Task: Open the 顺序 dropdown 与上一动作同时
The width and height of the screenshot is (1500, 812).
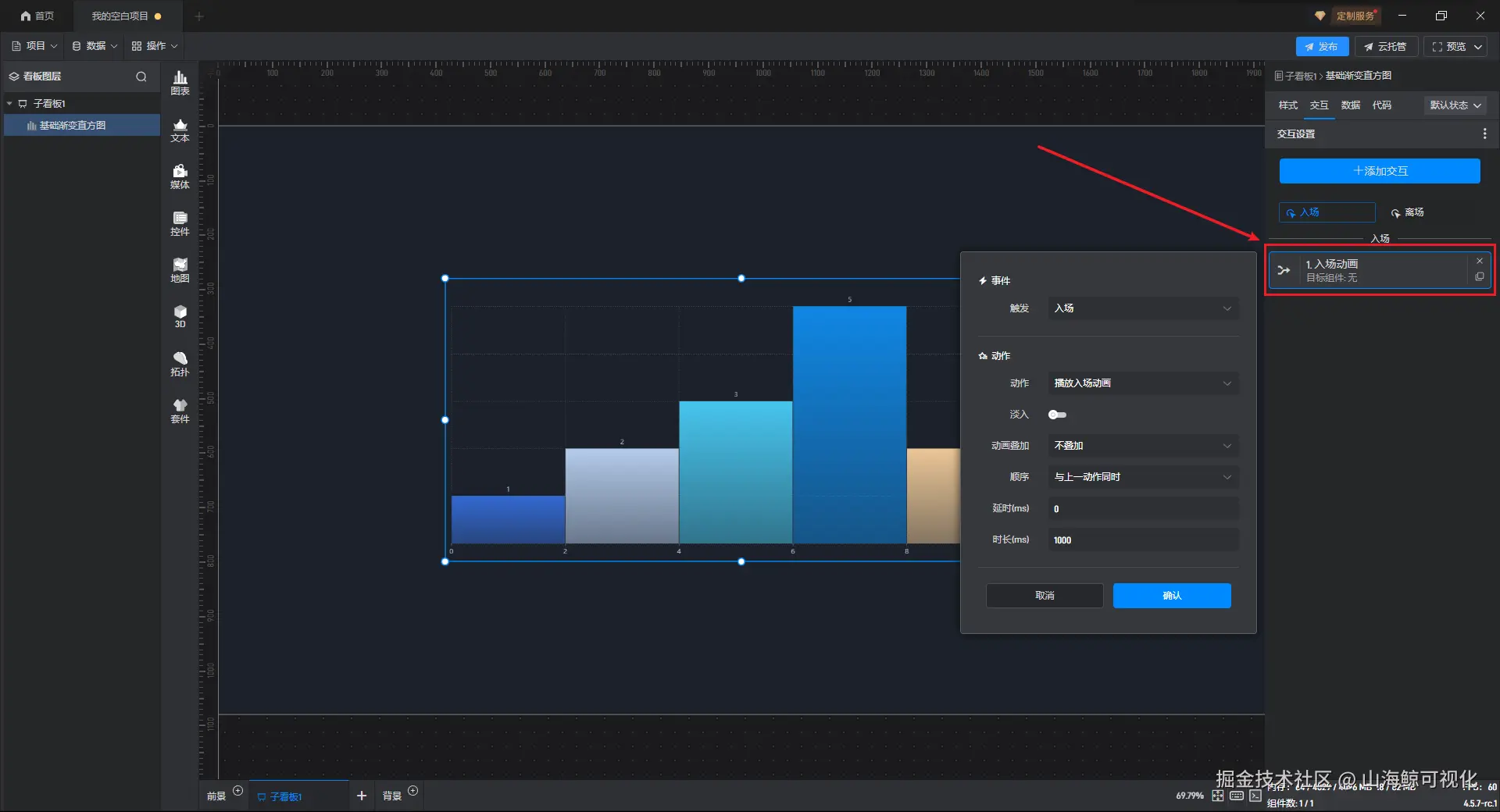Action: pos(1143,477)
